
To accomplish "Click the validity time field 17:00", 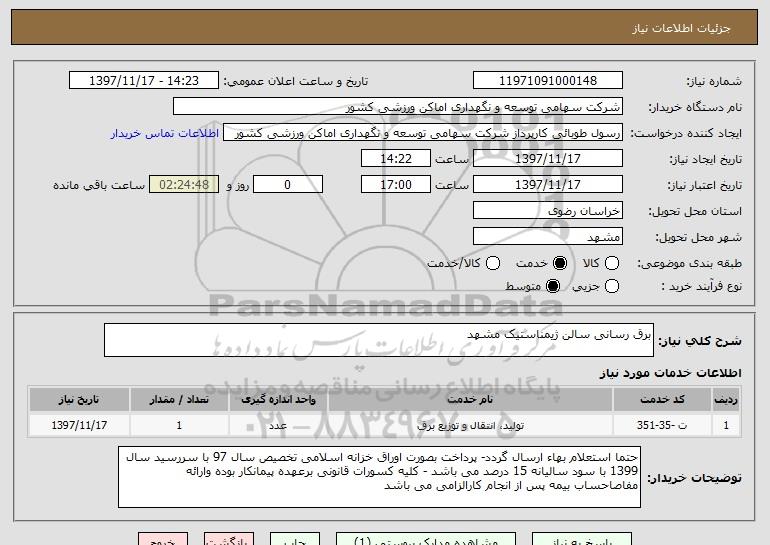I will point(396,185).
